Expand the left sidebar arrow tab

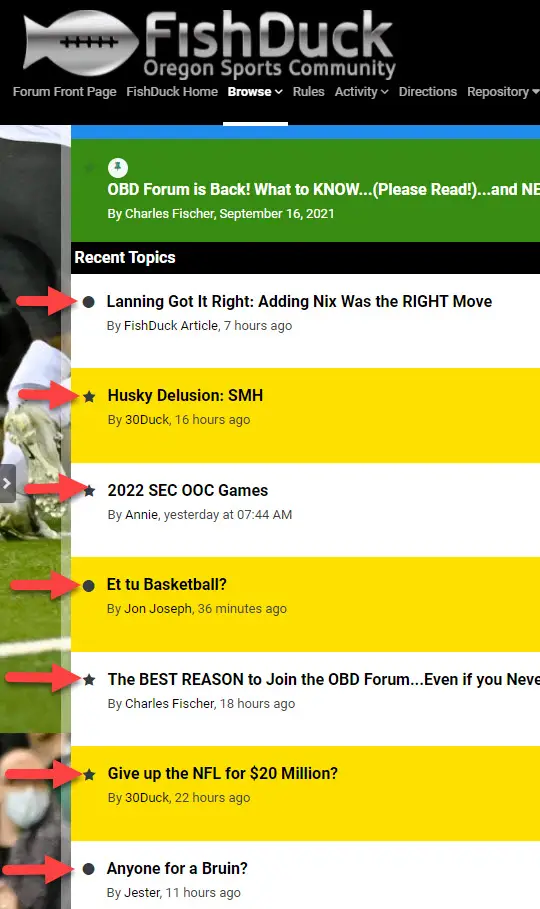tap(7, 483)
